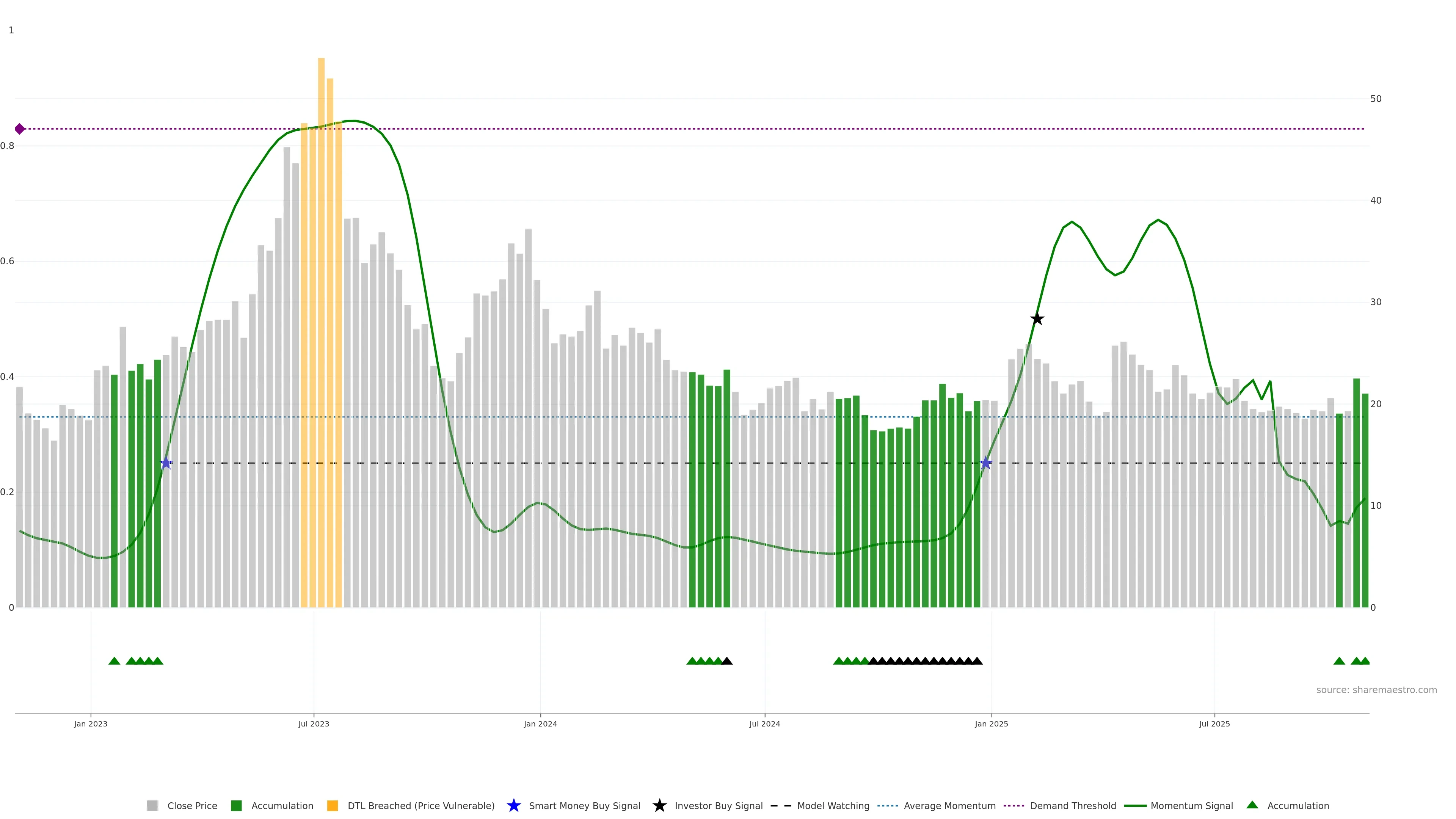Click Investor Buy Signal legend star
This screenshot has width=1456, height=819.
click(x=660, y=805)
